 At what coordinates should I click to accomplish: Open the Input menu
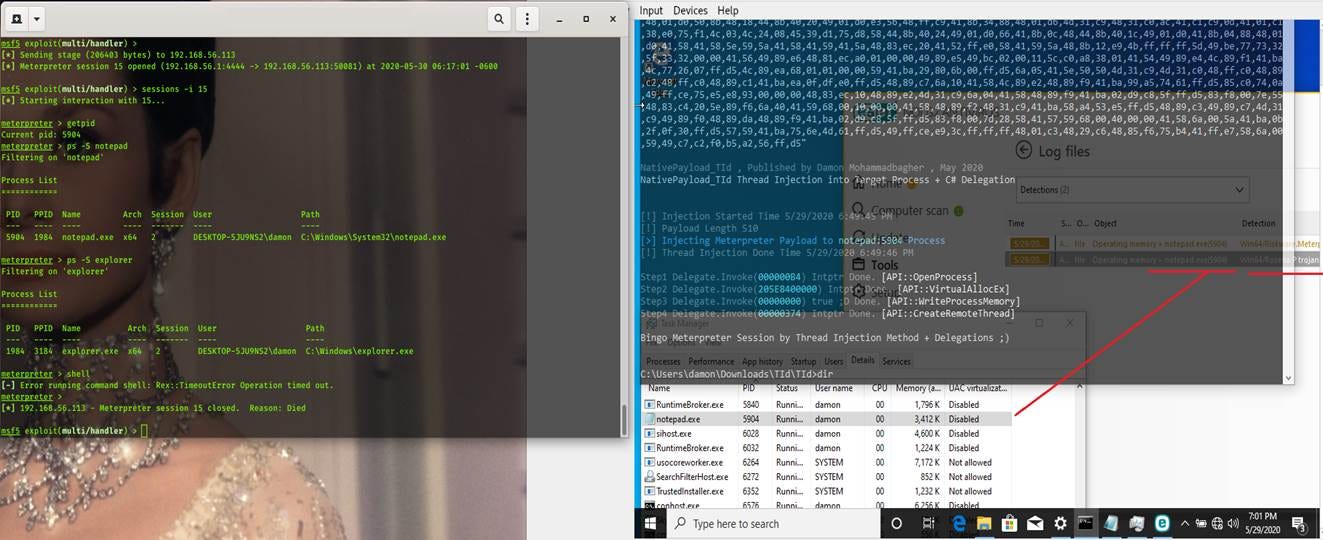click(x=651, y=10)
